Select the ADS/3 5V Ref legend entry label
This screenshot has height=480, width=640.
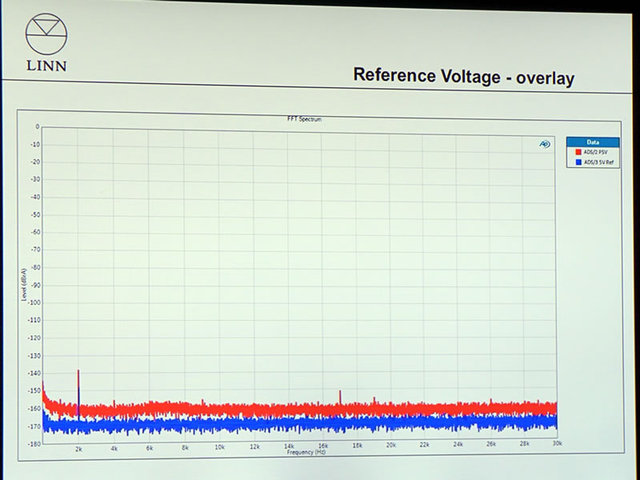[600, 161]
